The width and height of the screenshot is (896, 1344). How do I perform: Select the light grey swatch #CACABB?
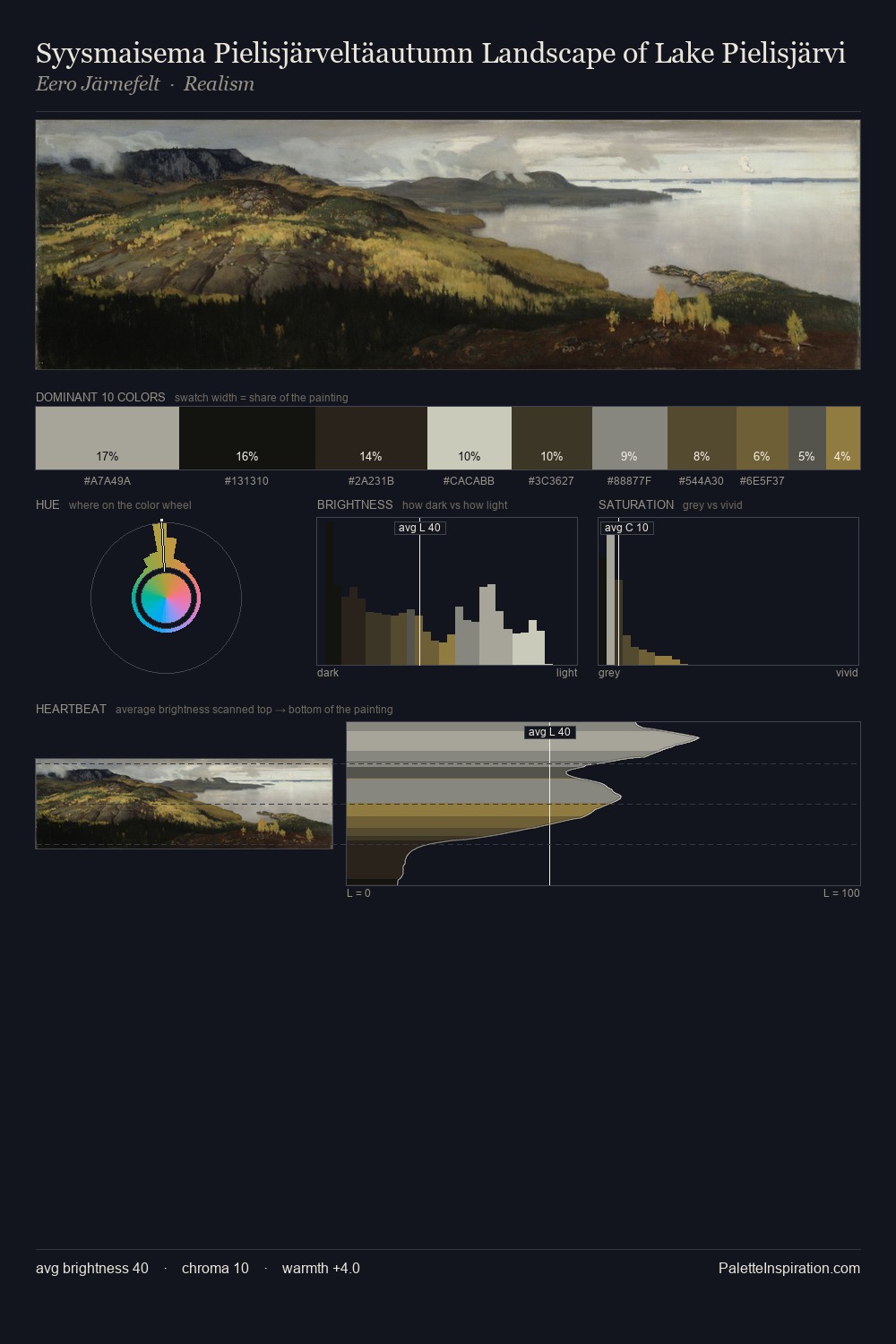470,438
